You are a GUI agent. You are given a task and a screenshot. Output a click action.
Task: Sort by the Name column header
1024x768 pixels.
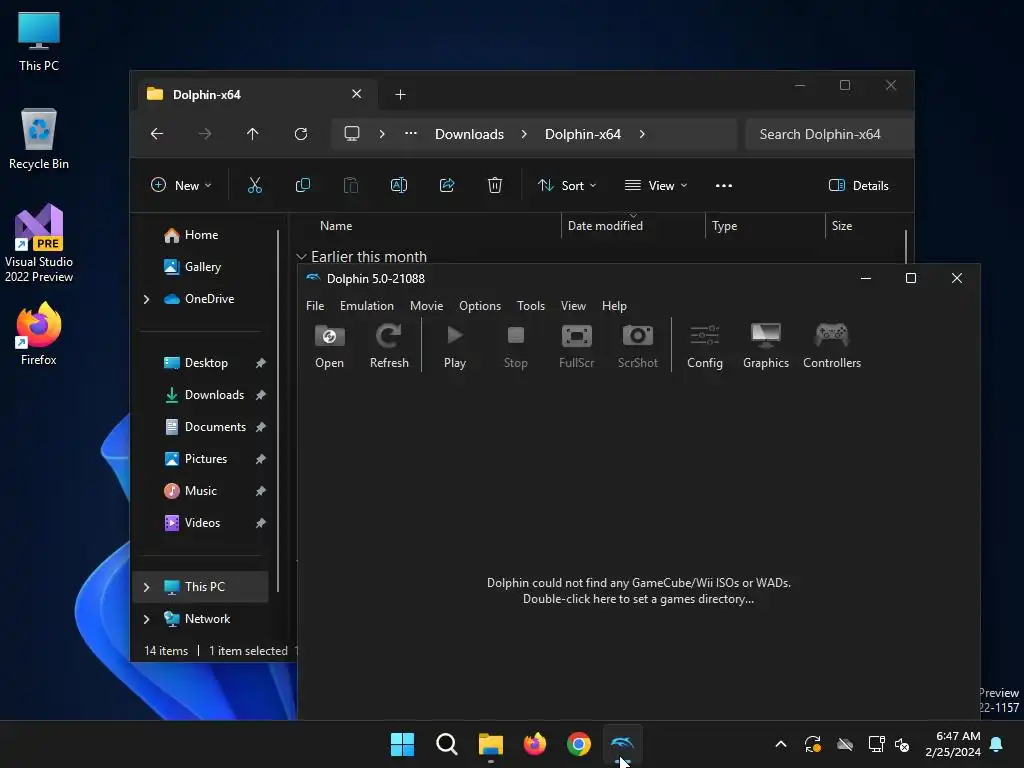tap(336, 226)
